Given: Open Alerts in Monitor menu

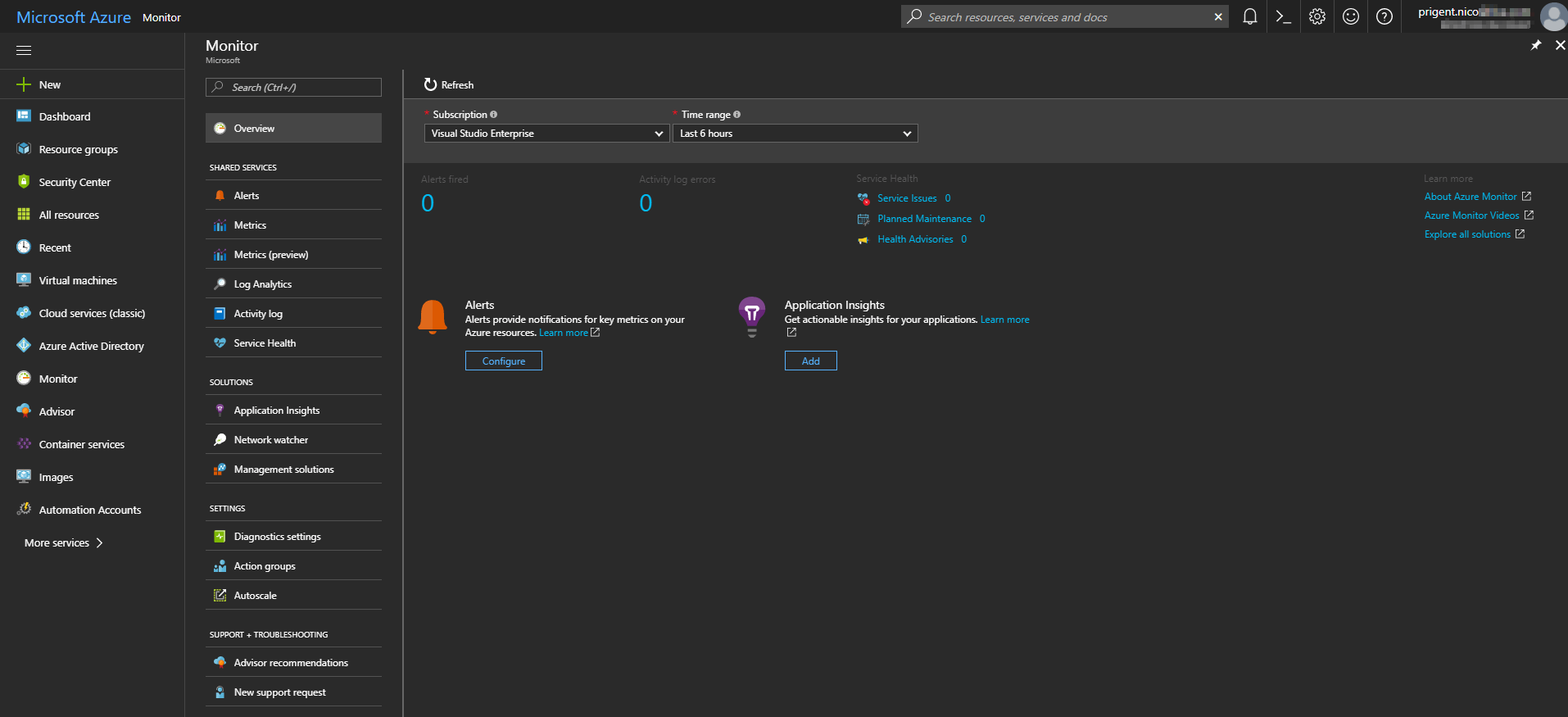Looking at the screenshot, I should [x=293, y=195].
